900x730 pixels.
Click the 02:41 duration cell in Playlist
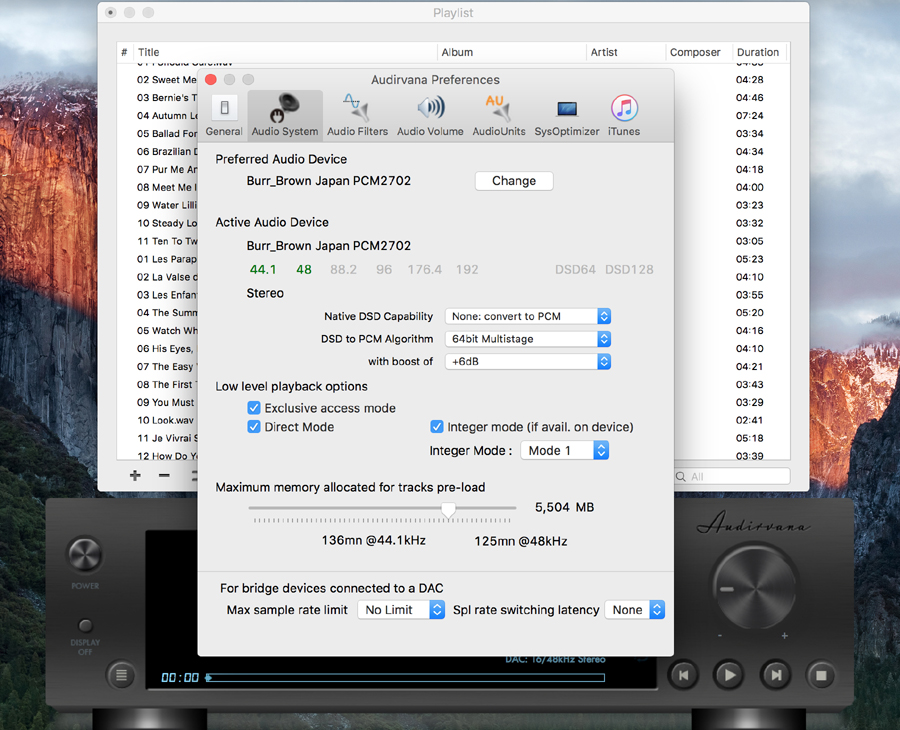pyautogui.click(x=750, y=420)
